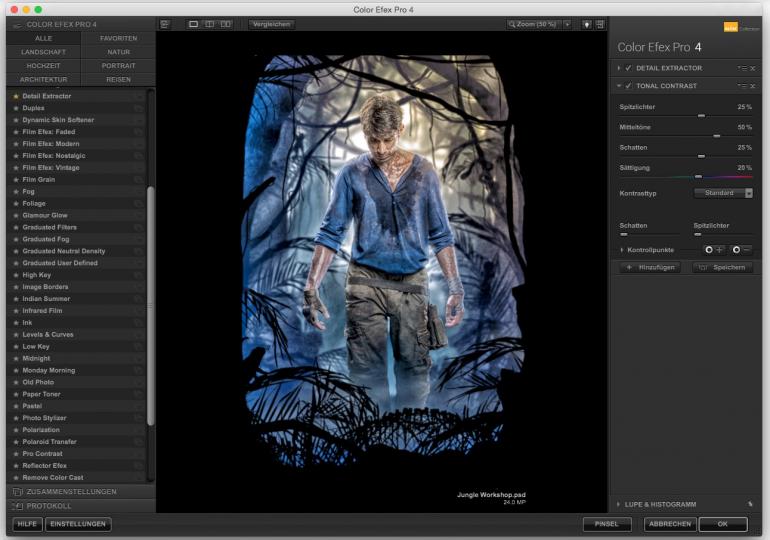Click the pin icon beside Lupe & Histogramm
The height and width of the screenshot is (540, 770).
(750, 504)
